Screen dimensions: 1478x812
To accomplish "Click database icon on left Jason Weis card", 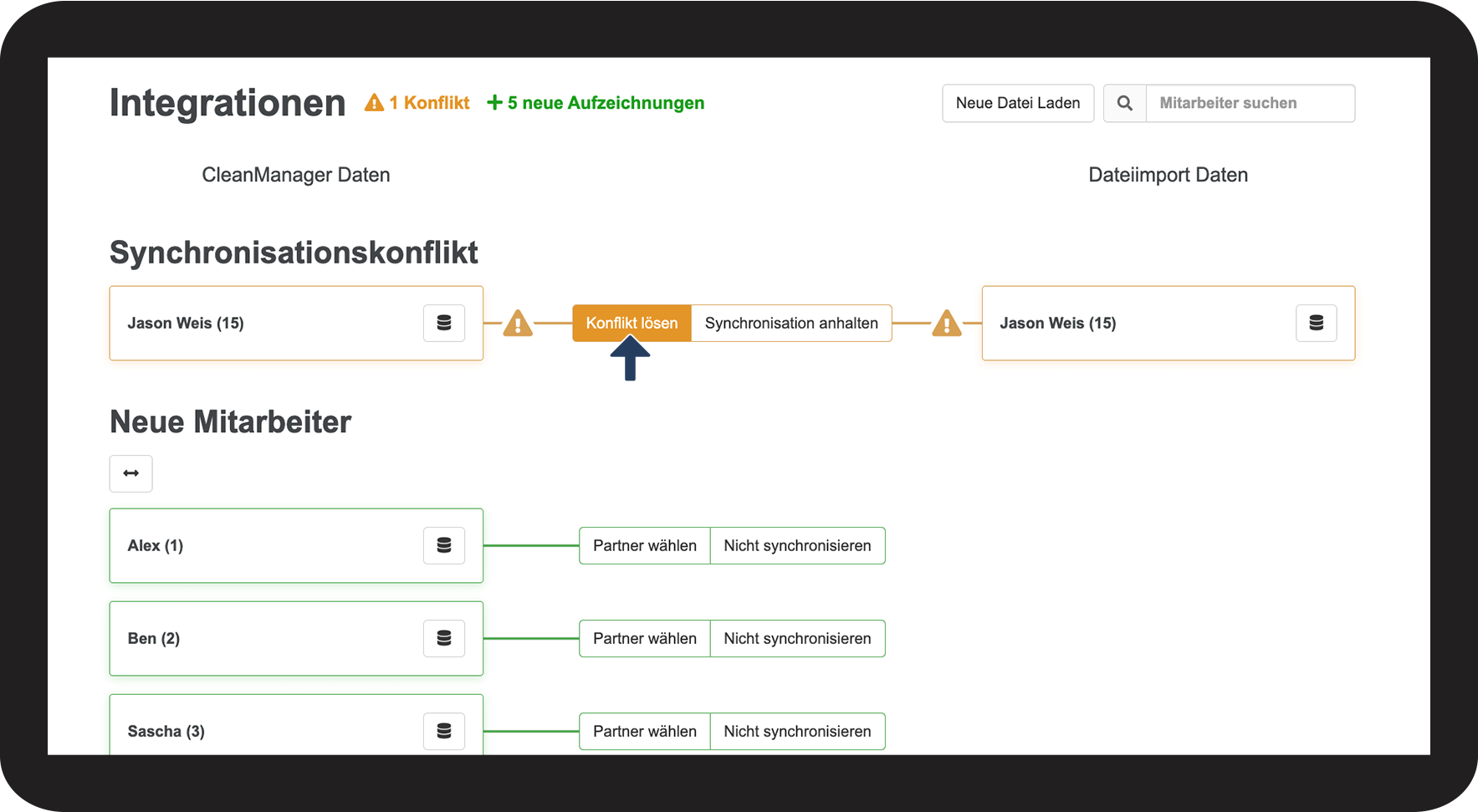I will pyautogui.click(x=444, y=323).
